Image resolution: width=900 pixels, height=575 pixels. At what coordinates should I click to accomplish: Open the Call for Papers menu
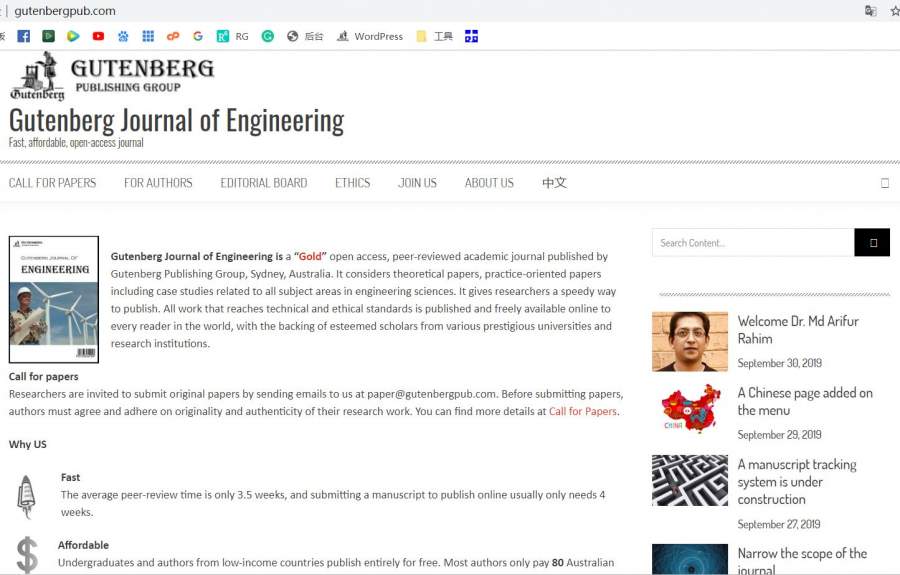52,183
